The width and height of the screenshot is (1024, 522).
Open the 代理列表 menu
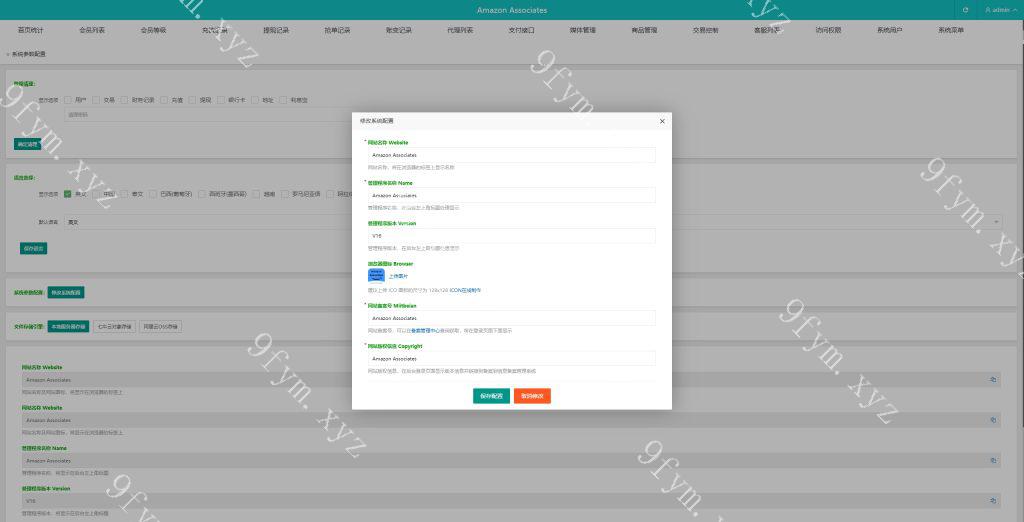click(x=460, y=30)
